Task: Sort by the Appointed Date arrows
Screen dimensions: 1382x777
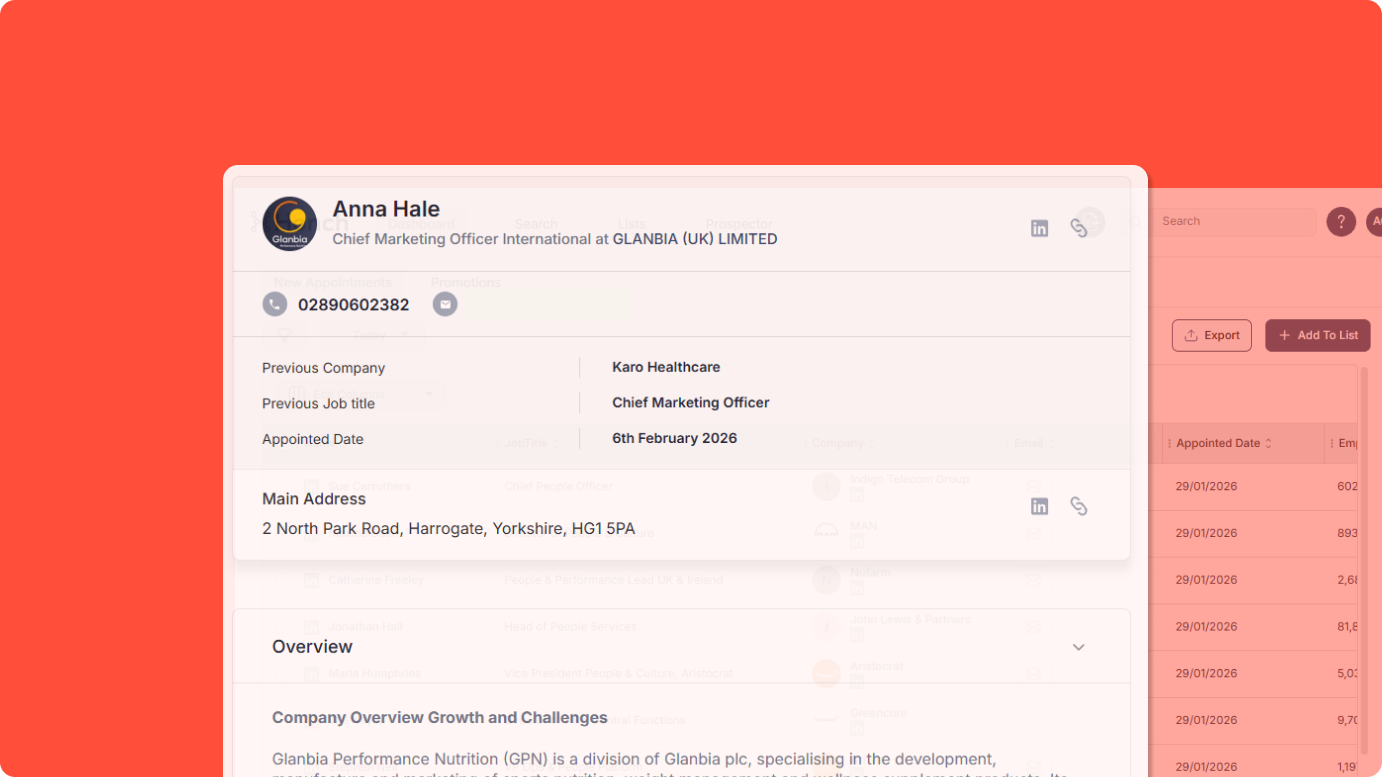Action: point(1268,443)
